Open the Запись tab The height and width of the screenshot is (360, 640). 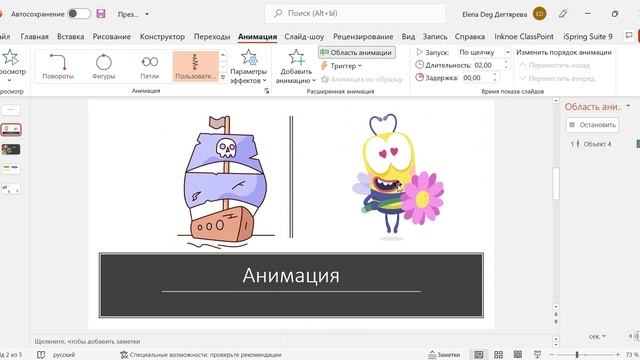point(435,37)
